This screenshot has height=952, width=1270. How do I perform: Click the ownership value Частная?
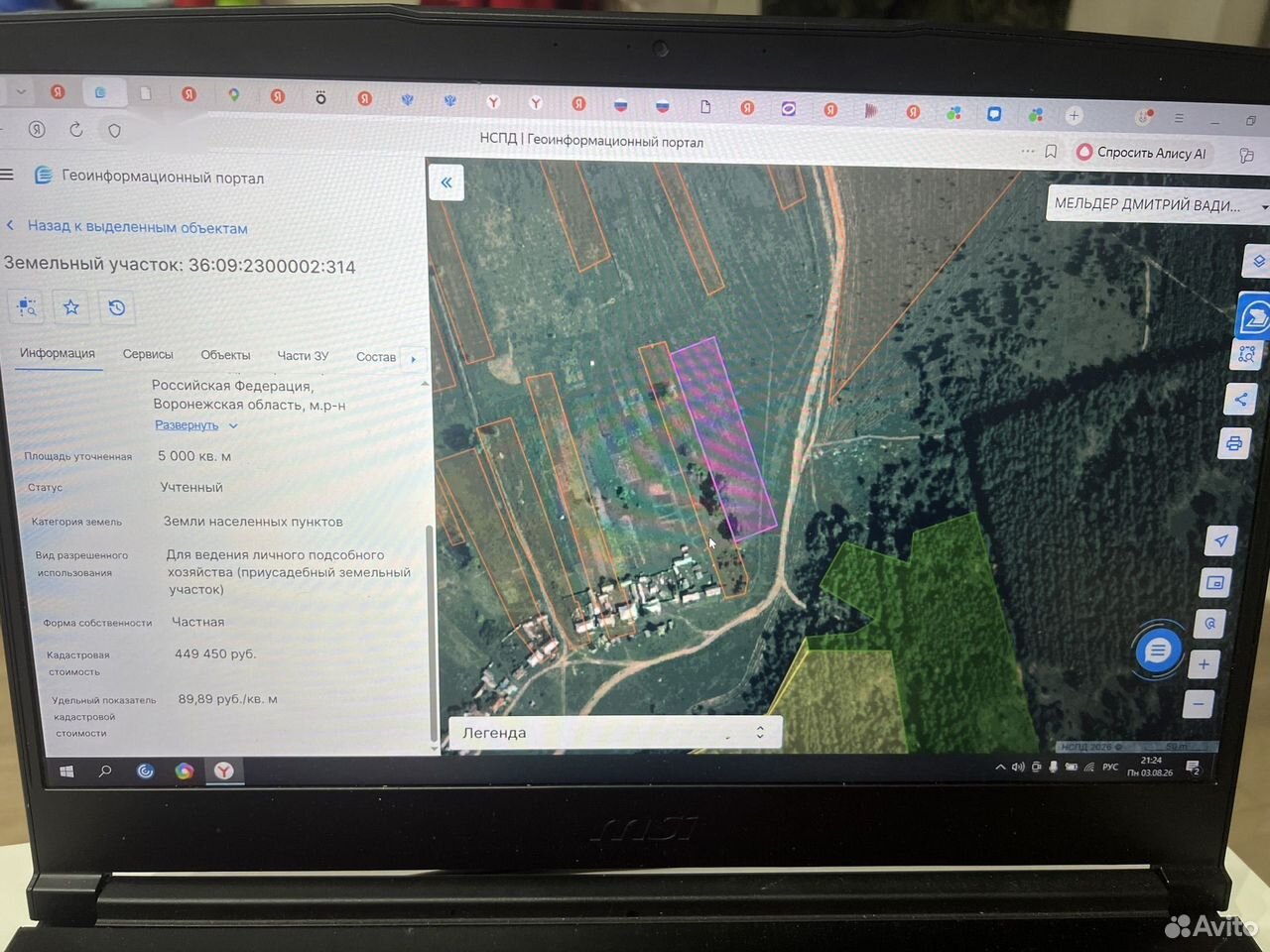coord(198,622)
